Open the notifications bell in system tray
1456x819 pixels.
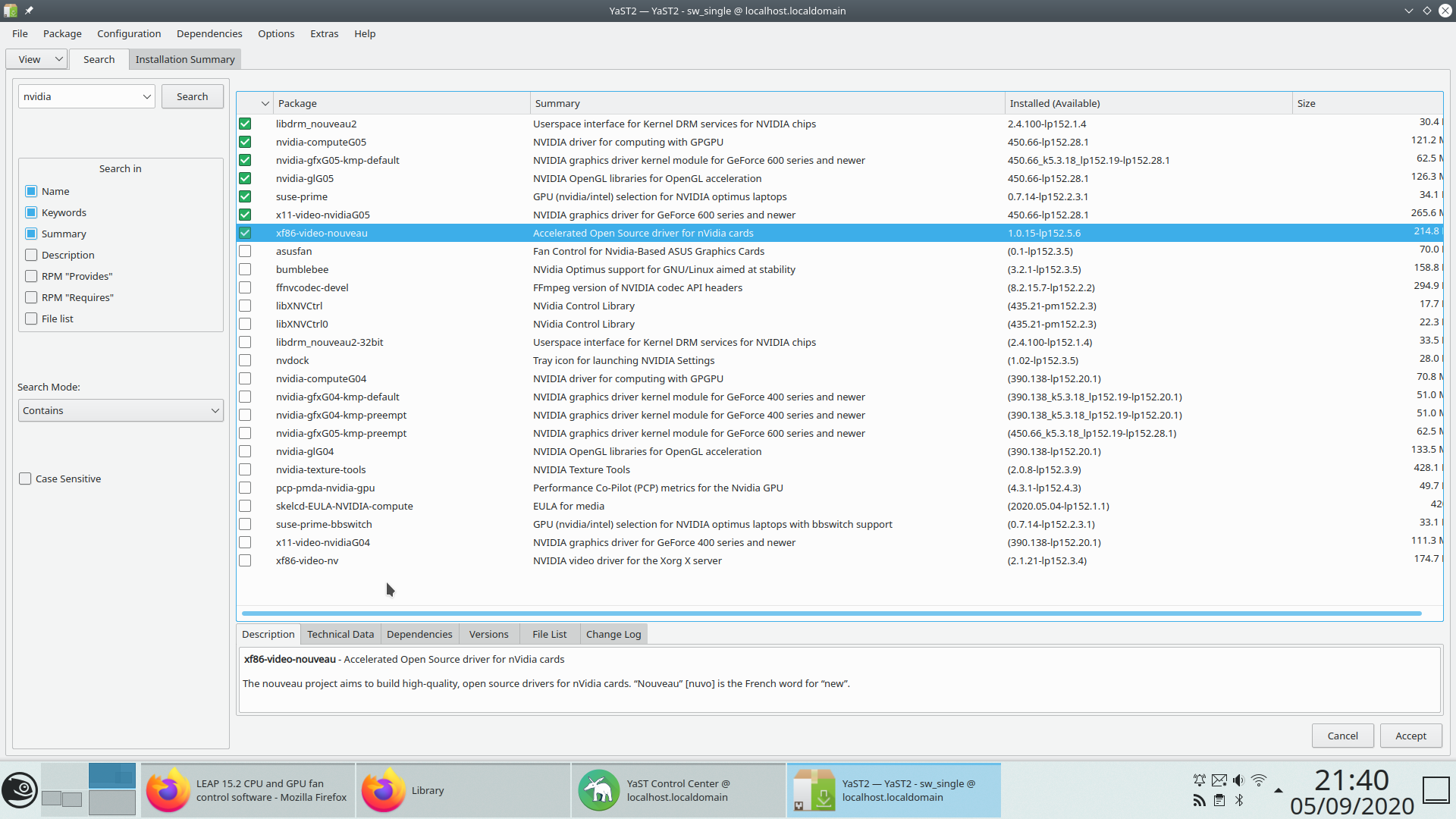(x=1199, y=780)
